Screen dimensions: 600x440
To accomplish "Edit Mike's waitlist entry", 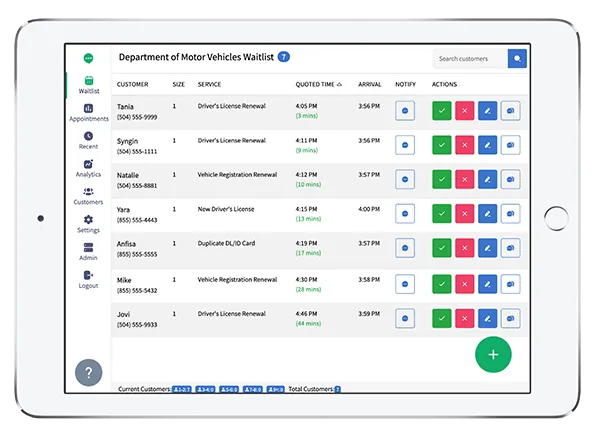I will coord(488,284).
